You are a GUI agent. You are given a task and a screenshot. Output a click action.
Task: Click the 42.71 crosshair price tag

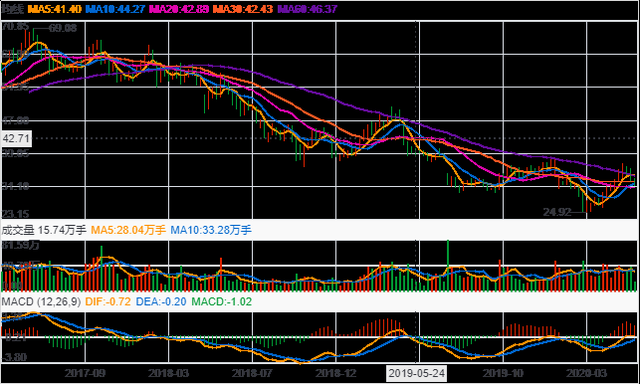click(16, 139)
